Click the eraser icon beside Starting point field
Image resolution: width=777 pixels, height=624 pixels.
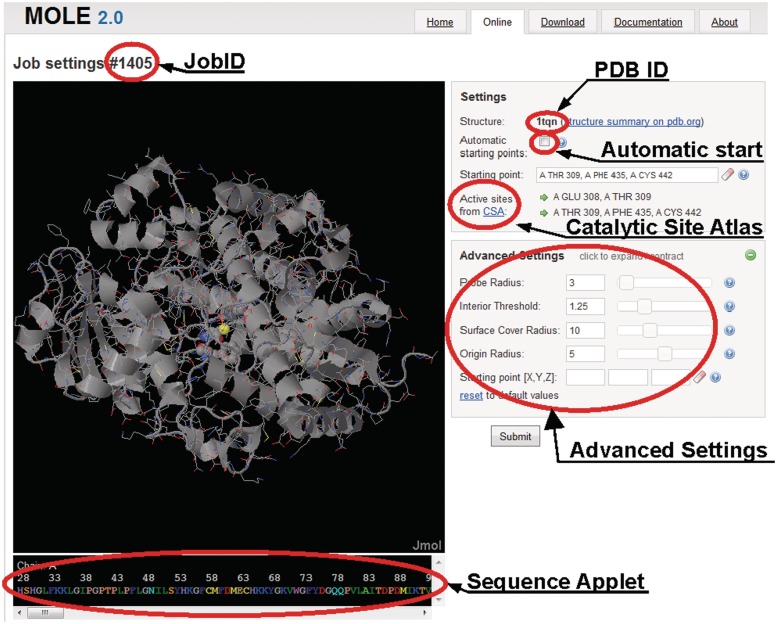pyautogui.click(x=728, y=174)
